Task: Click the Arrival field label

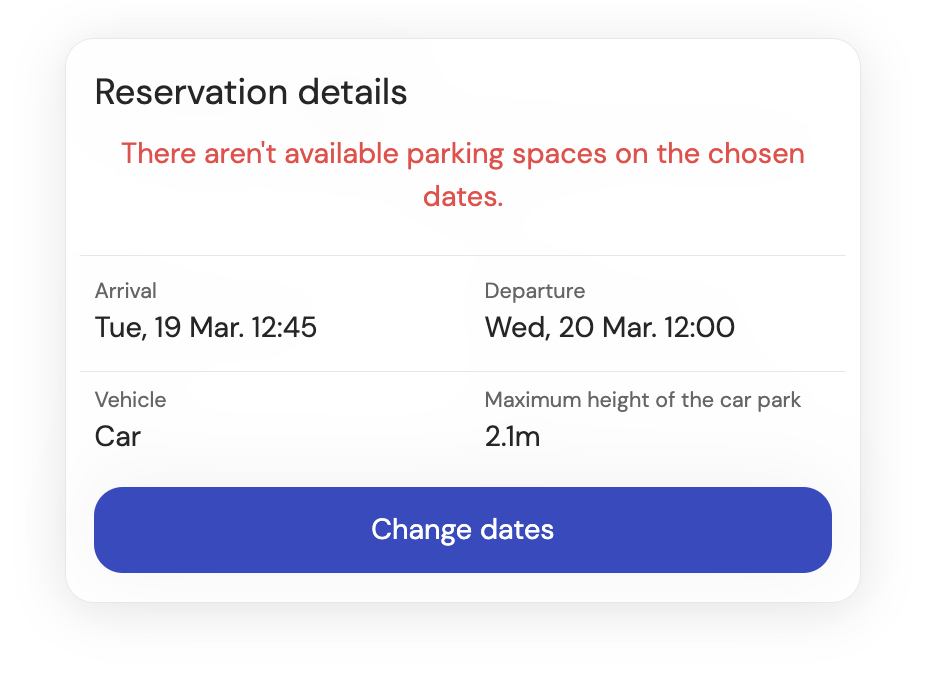Action: point(125,291)
